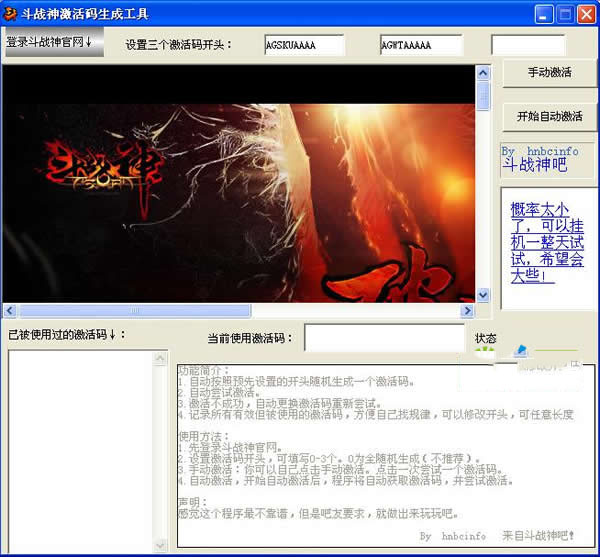
Task: Maximize the activation code tool window
Action: coord(564,14)
